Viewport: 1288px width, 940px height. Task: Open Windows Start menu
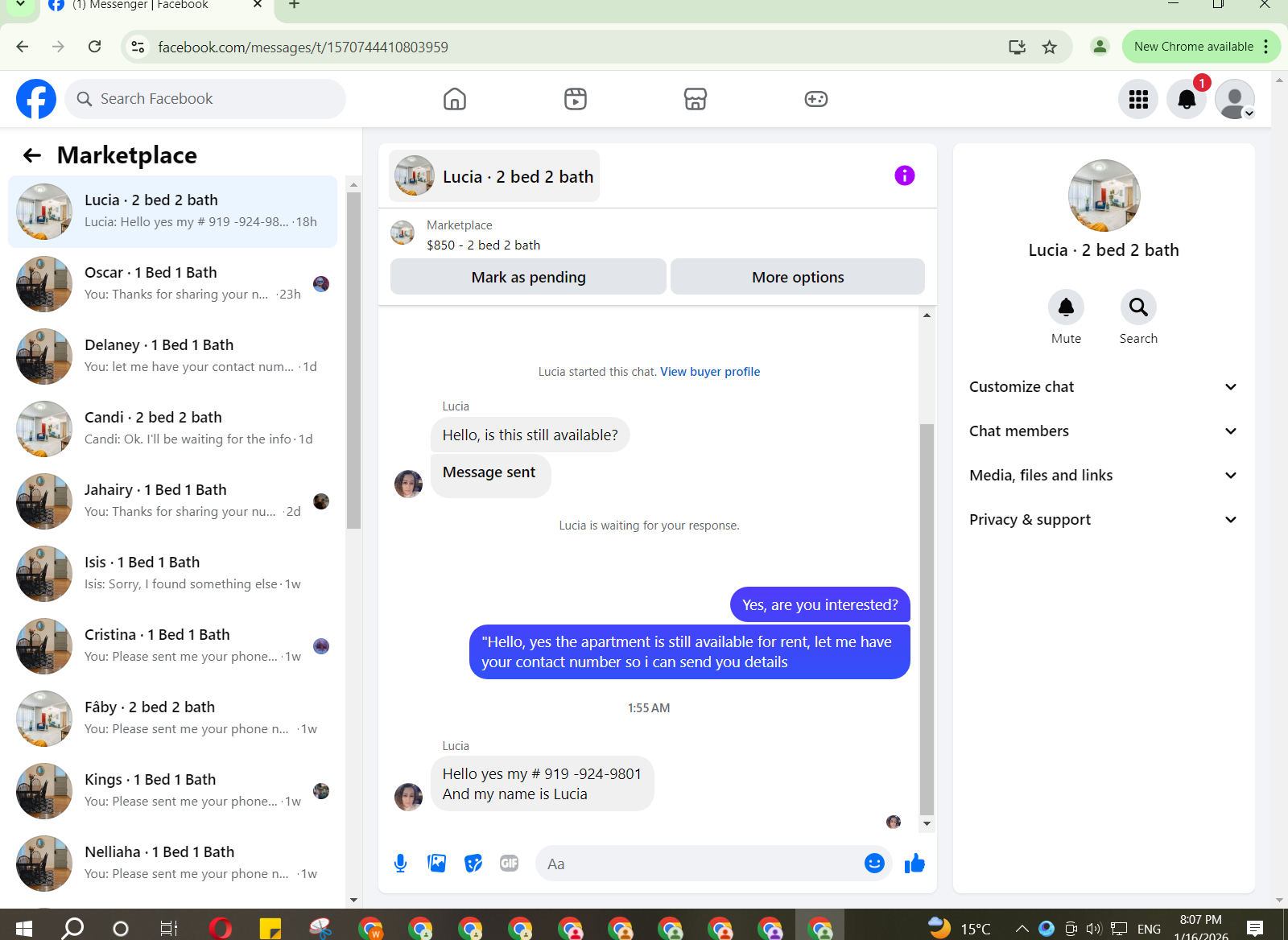point(23,929)
